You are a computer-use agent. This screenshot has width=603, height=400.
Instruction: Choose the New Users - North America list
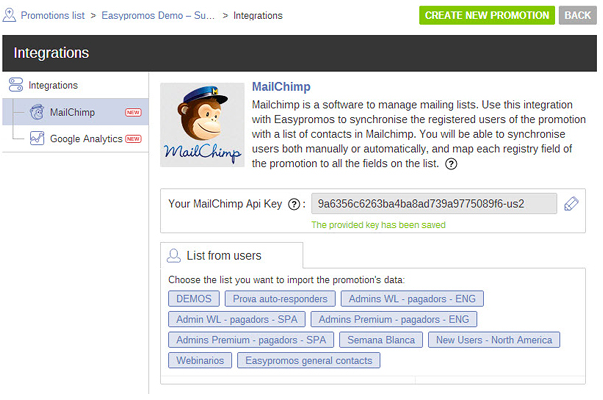(x=494, y=340)
